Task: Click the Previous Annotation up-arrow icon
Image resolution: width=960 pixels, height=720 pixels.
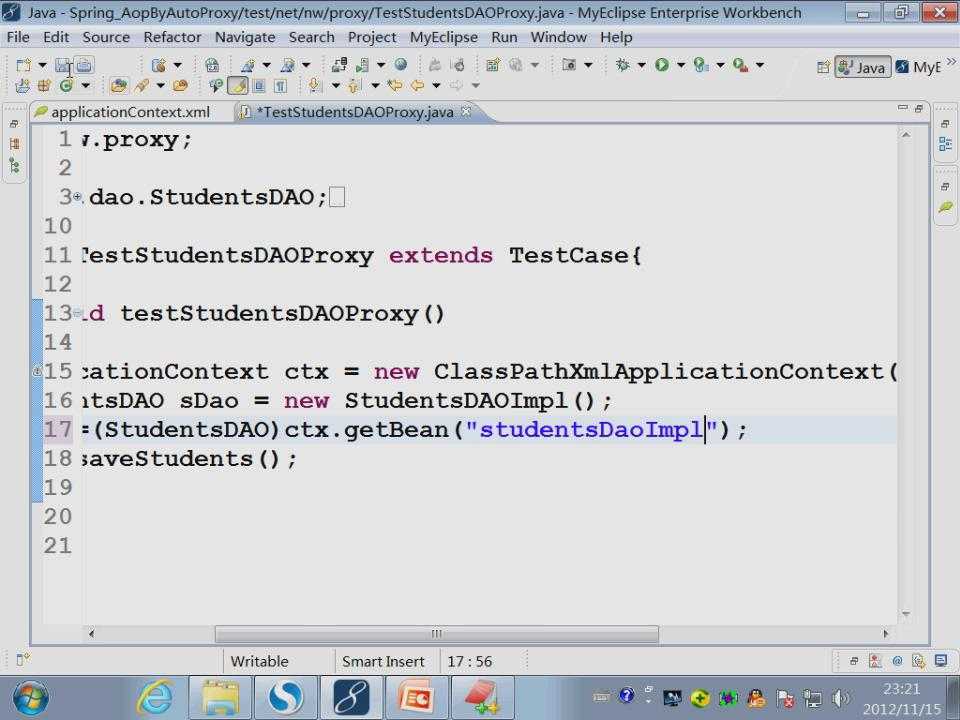Action: pos(354,86)
